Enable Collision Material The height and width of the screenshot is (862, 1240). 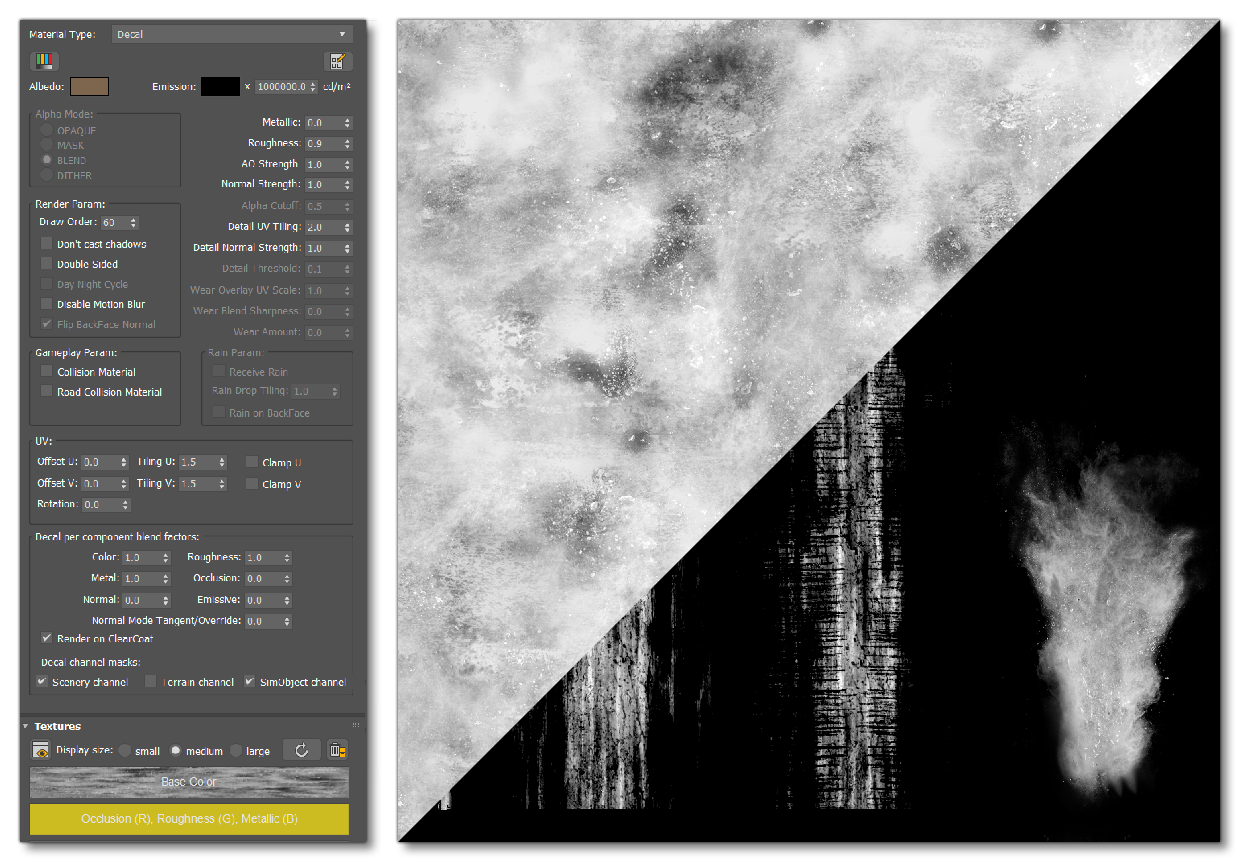coord(45,371)
